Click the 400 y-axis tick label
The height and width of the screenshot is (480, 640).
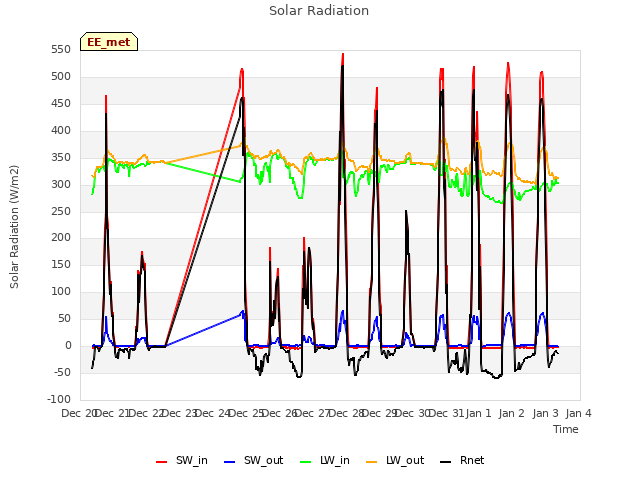tap(61, 131)
